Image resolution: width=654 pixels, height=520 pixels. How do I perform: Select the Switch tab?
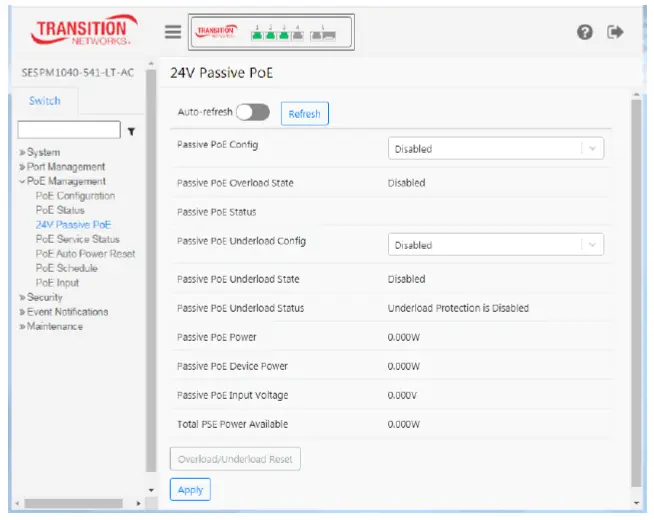click(45, 101)
